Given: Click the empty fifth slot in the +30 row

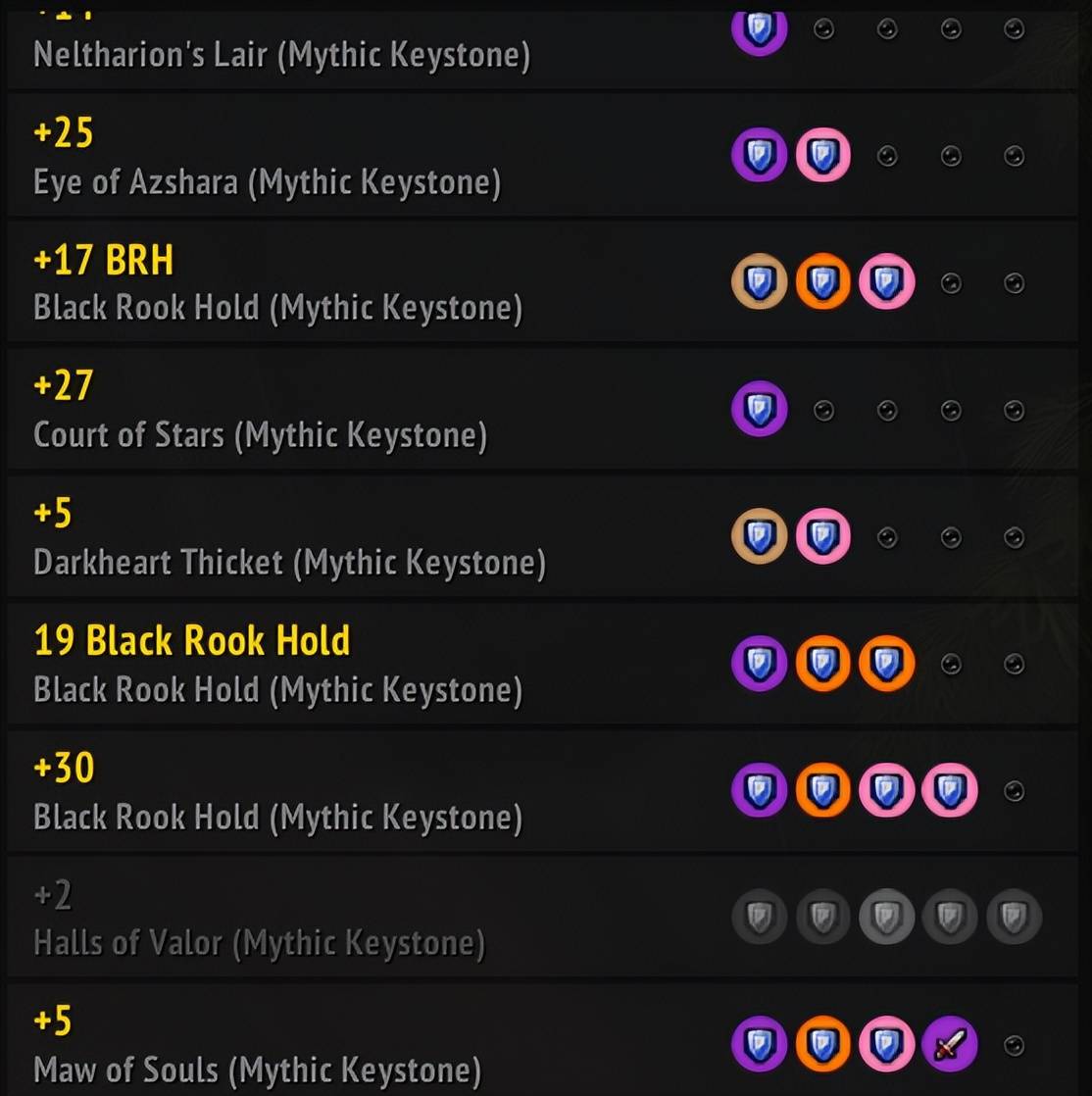Looking at the screenshot, I should [x=1015, y=790].
